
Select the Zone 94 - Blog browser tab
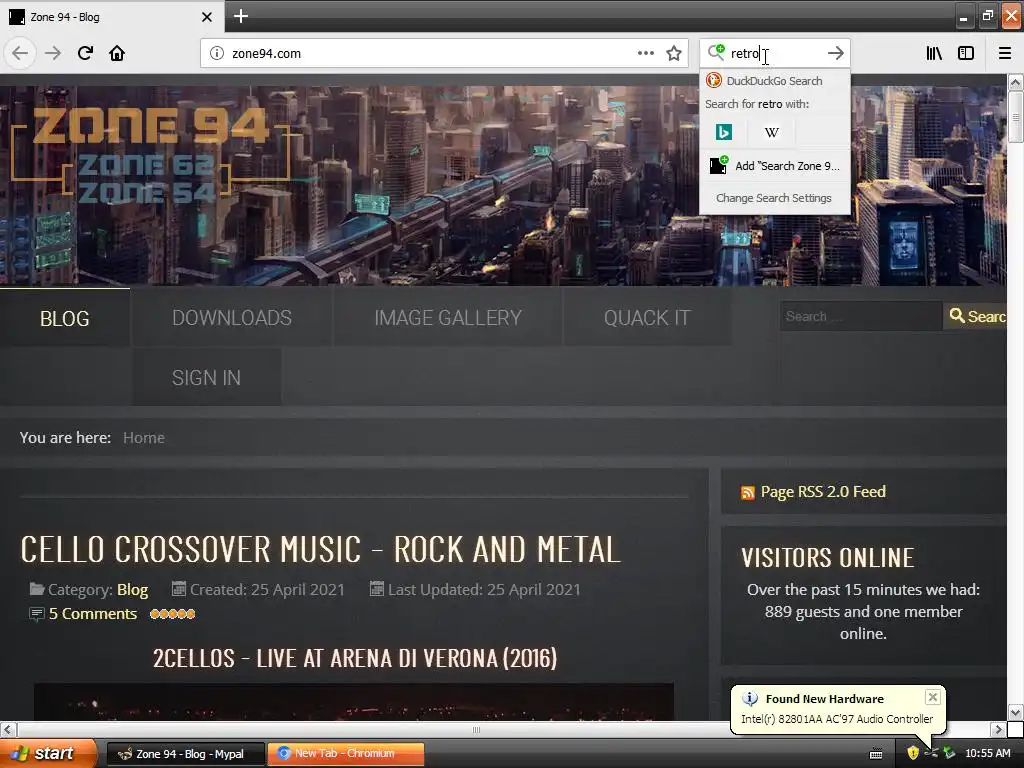tap(112, 17)
